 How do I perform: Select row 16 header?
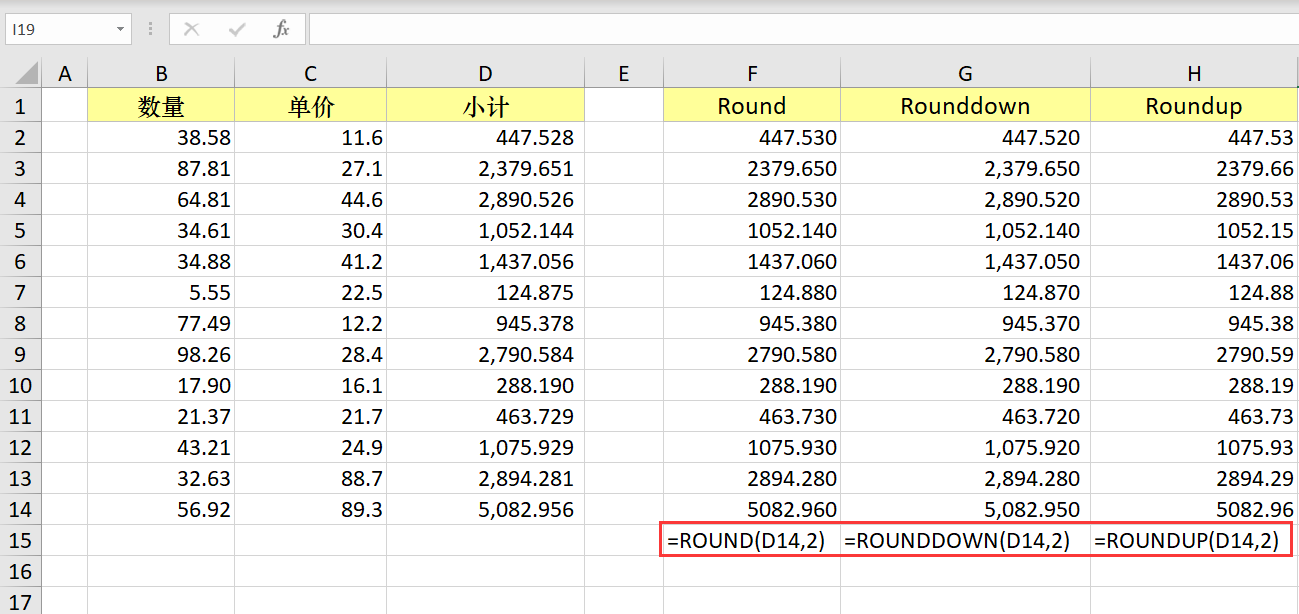click(21, 571)
